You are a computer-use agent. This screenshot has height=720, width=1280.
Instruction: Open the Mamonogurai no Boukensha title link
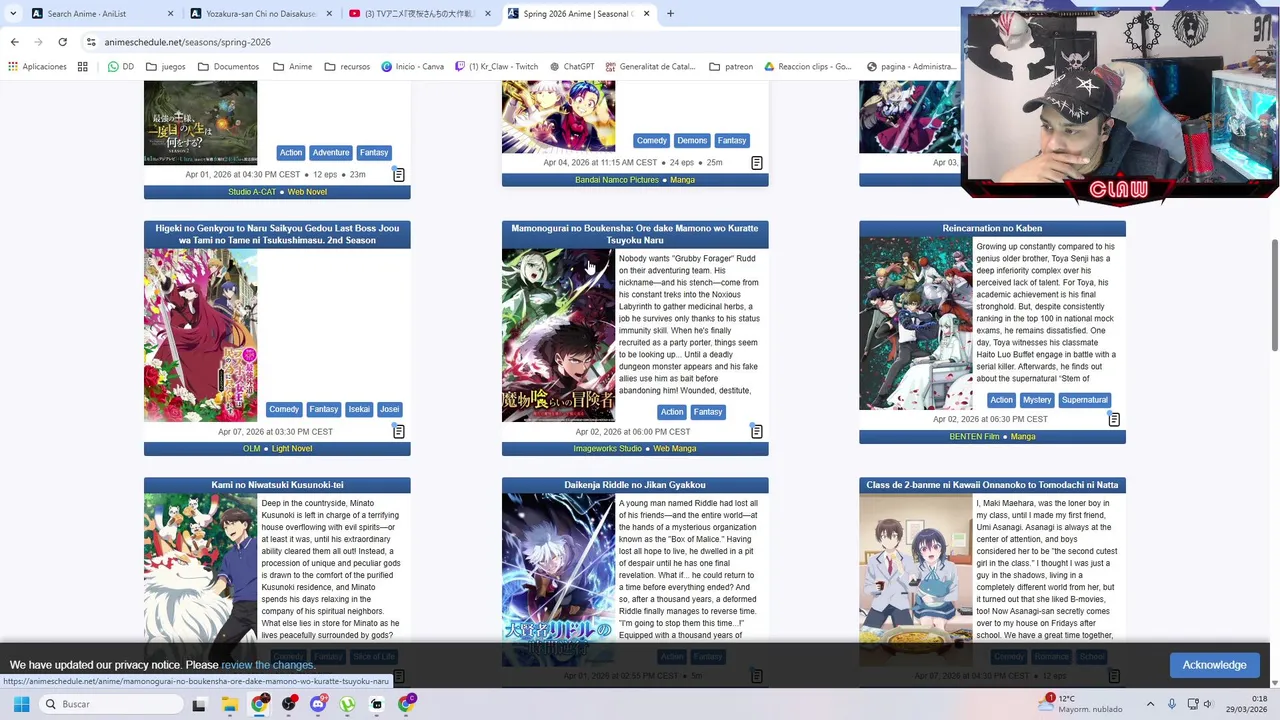635,234
